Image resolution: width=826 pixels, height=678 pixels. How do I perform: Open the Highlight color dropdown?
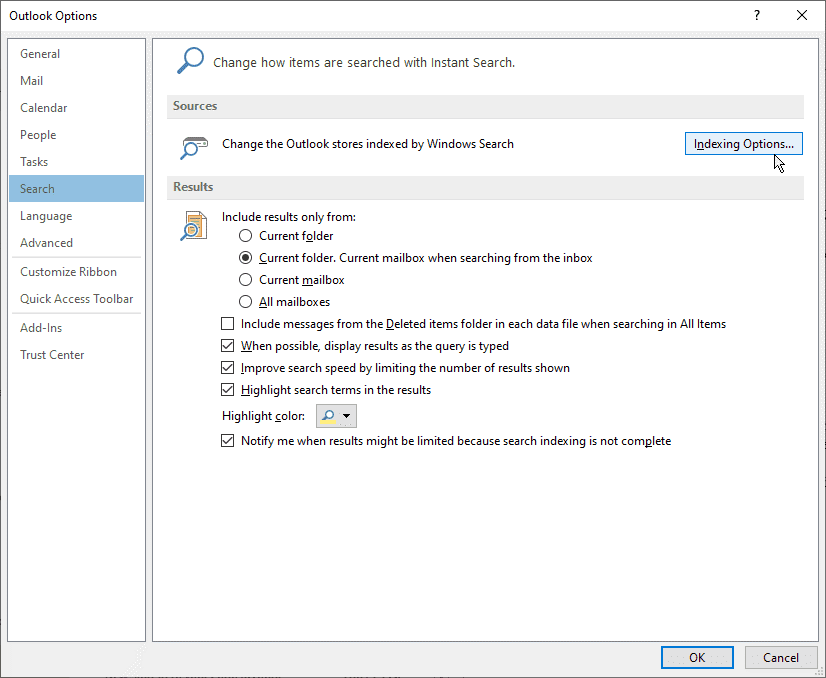pos(349,415)
